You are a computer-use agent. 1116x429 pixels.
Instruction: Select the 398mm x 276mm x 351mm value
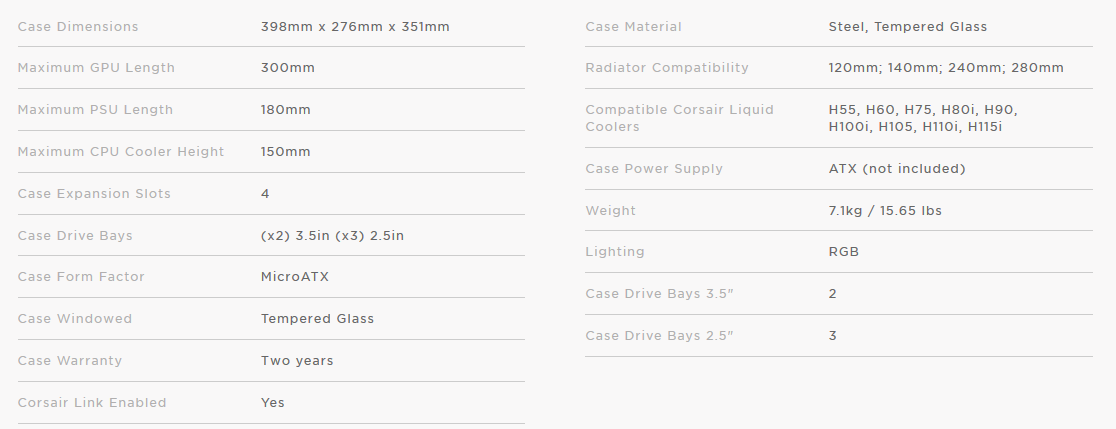click(x=355, y=27)
